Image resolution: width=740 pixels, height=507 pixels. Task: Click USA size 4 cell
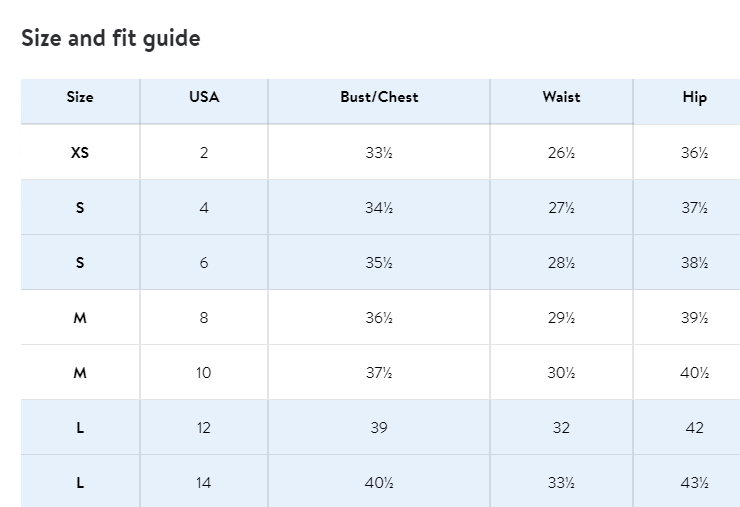click(x=204, y=208)
